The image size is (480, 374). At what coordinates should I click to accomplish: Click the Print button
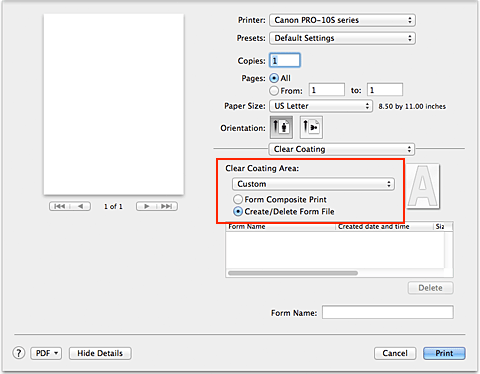(444, 353)
